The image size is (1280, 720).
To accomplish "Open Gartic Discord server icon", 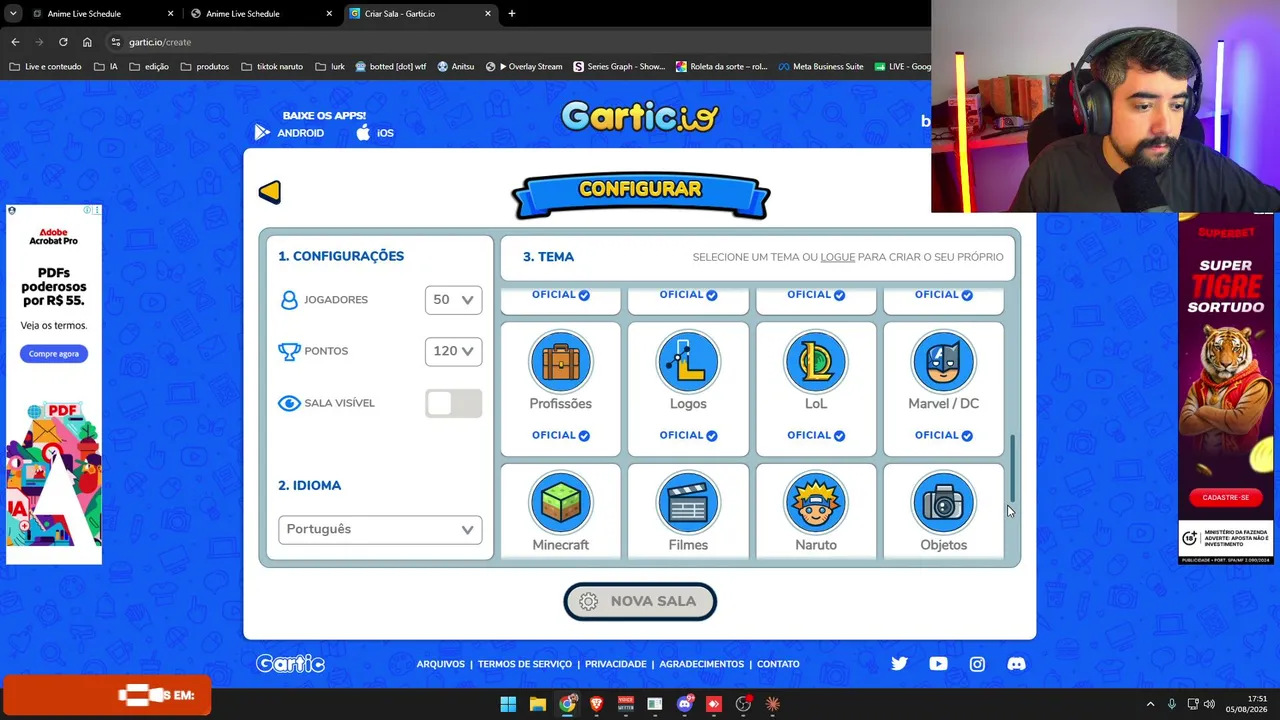I will point(1016,664).
